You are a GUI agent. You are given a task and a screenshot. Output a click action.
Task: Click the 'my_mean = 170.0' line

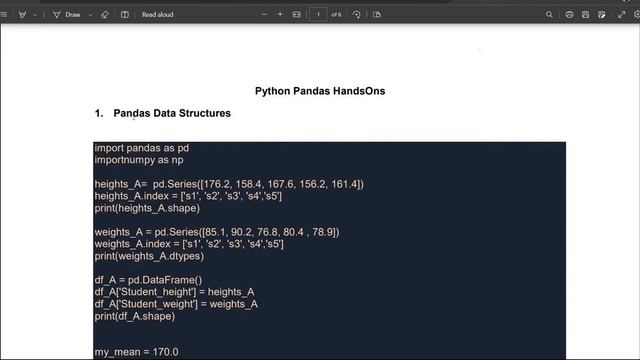click(x=136, y=352)
